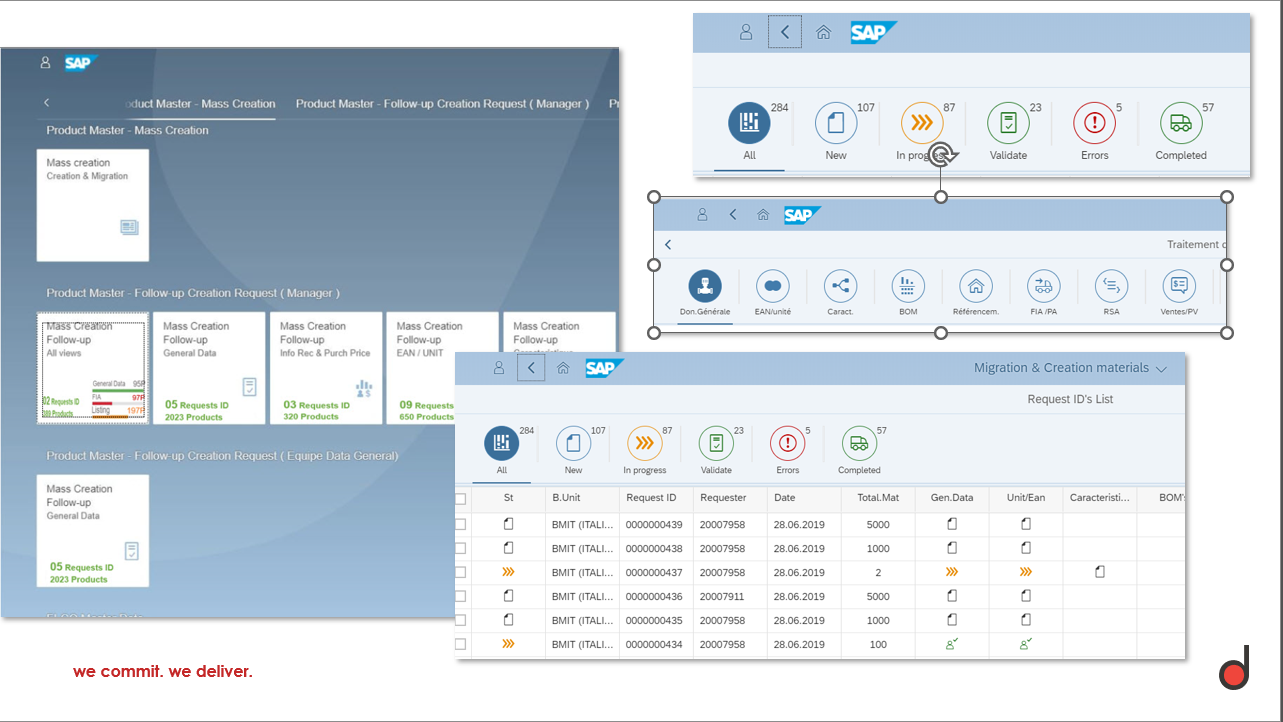Click the FIA /PA truck icon
1283x722 pixels.
coord(1043,287)
